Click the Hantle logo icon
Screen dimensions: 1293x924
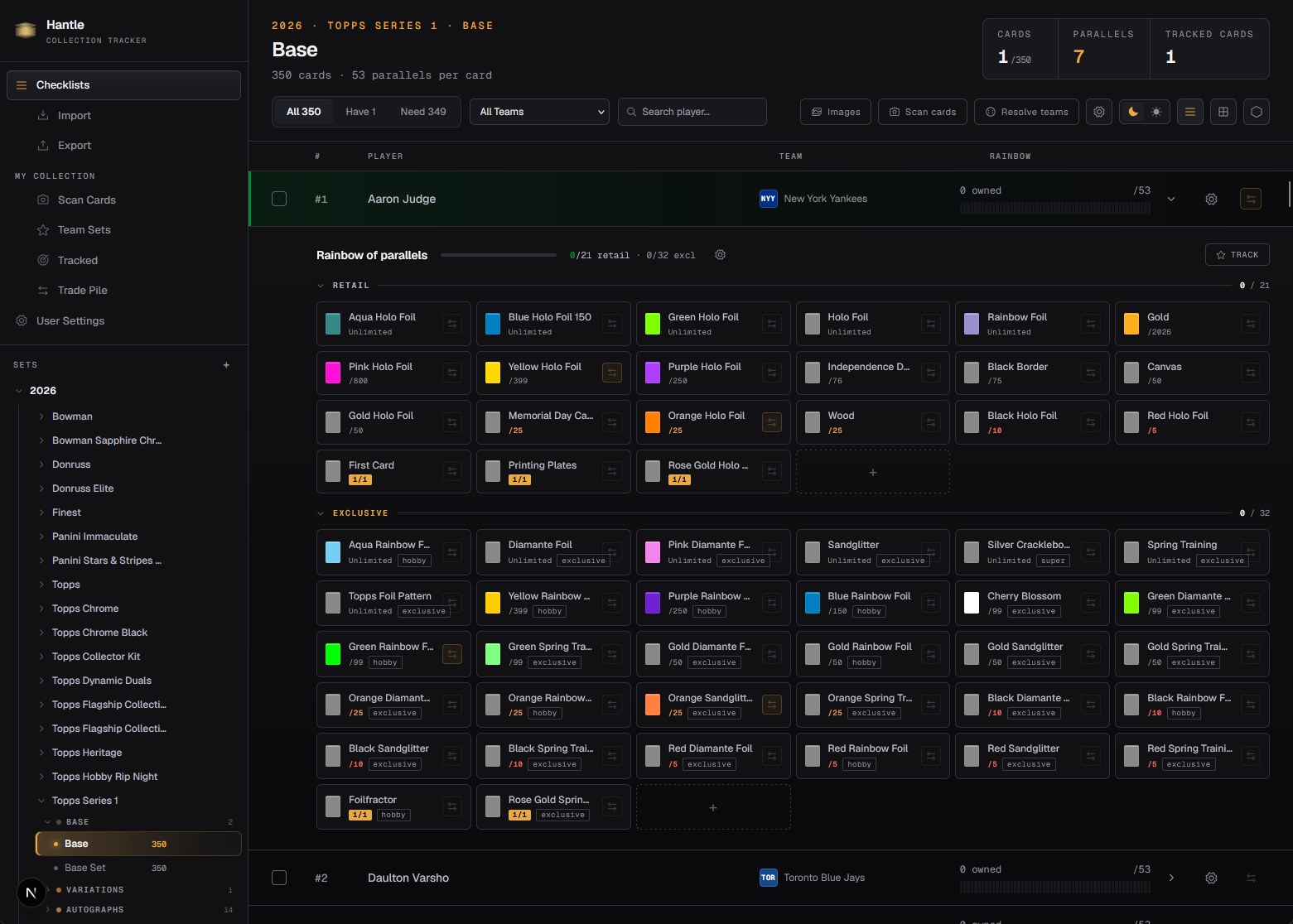tap(26, 31)
